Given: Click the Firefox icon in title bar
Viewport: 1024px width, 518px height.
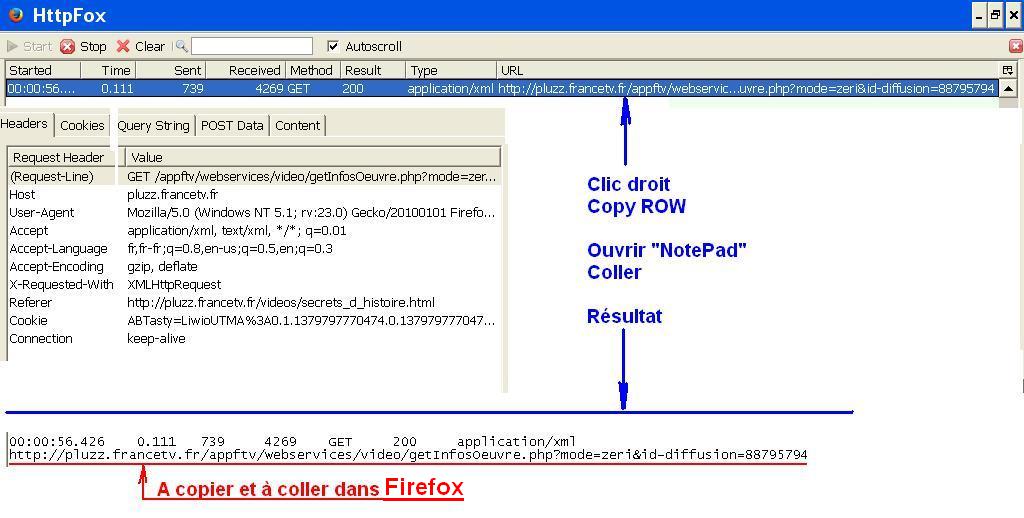Looking at the screenshot, I should [15, 15].
